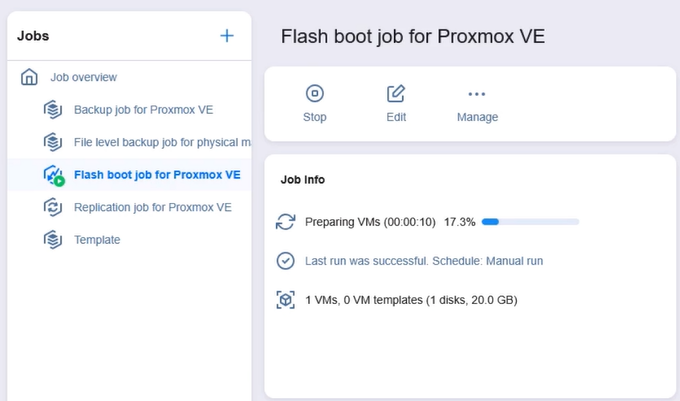Click the Job overview home icon
The image size is (680, 401).
30,77
